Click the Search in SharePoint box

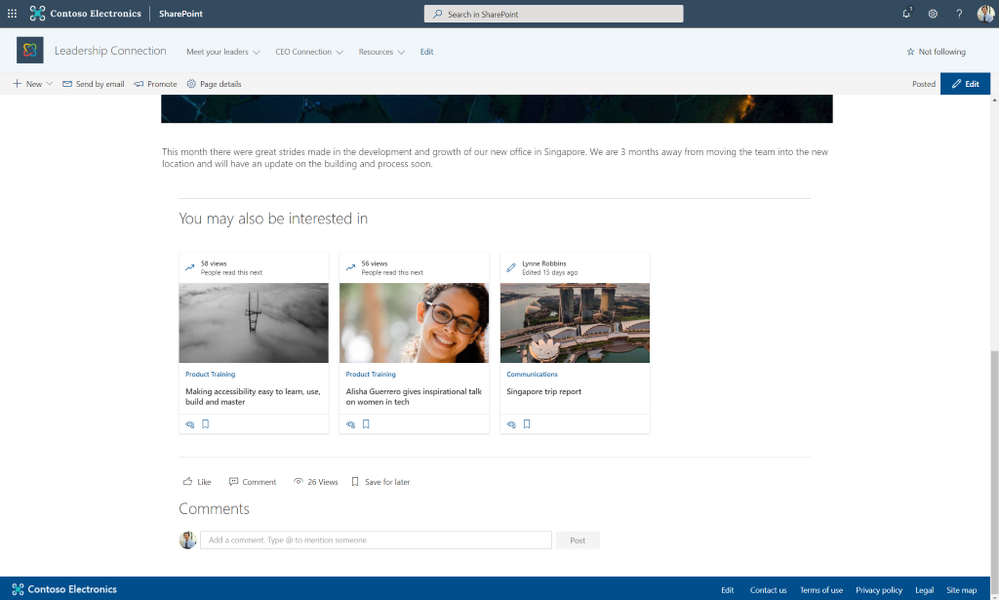tap(554, 13)
